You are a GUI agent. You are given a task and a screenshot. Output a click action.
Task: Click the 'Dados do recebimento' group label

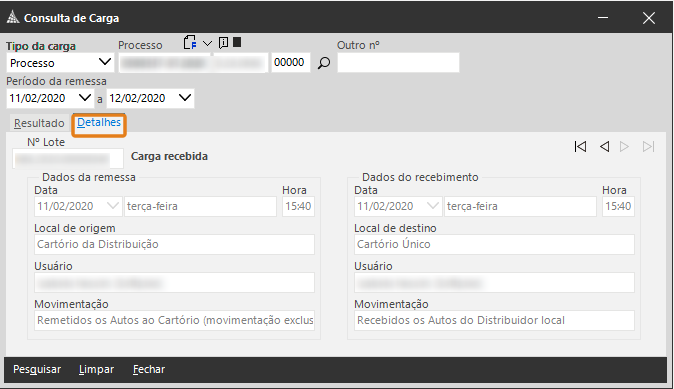[420, 177]
